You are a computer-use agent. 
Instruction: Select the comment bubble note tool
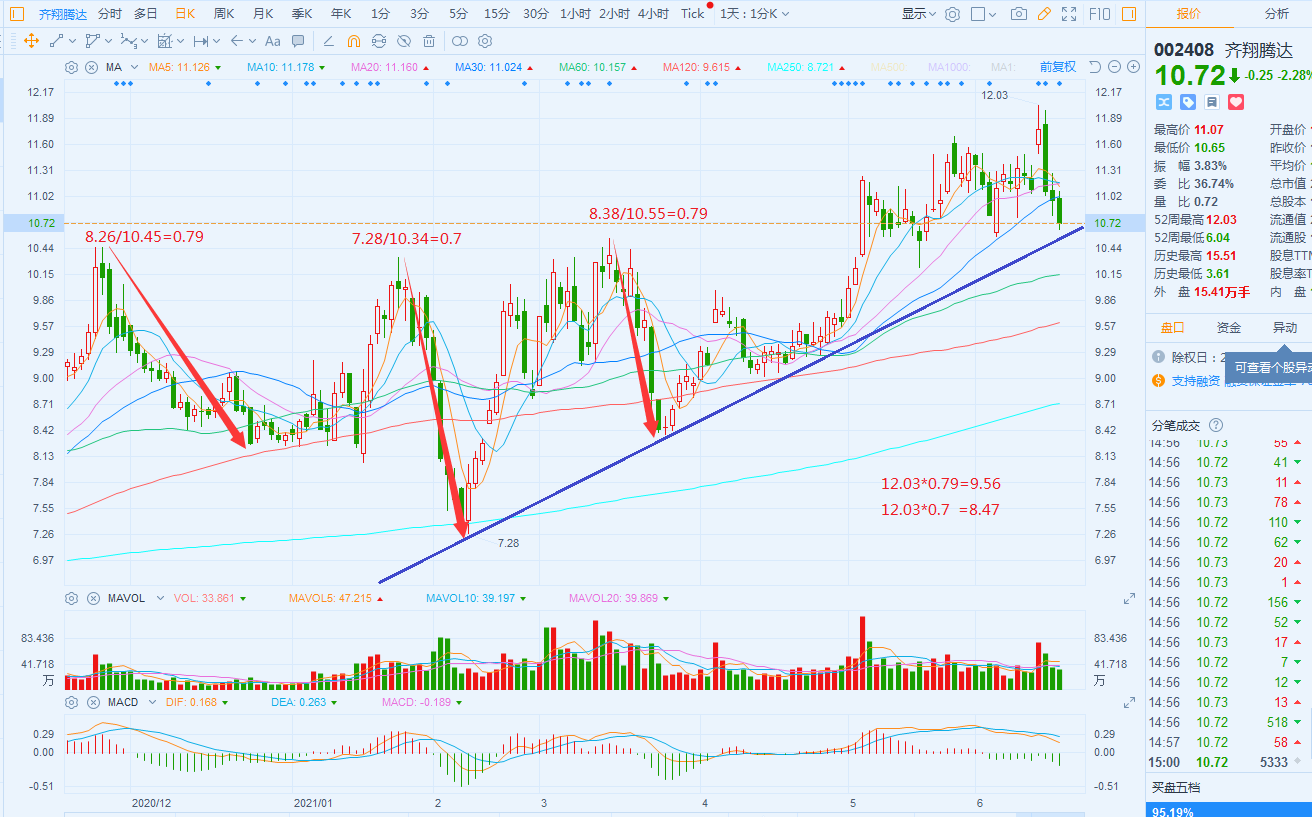pyautogui.click(x=298, y=41)
